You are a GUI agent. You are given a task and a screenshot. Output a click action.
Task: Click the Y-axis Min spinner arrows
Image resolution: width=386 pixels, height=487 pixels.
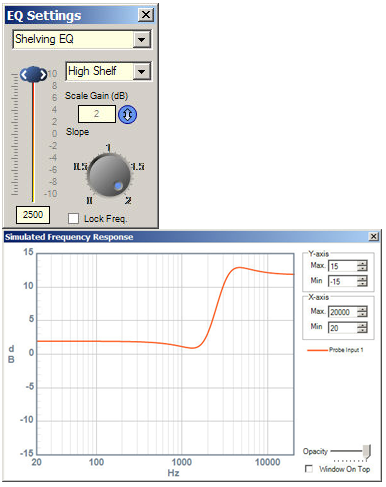tap(362, 281)
